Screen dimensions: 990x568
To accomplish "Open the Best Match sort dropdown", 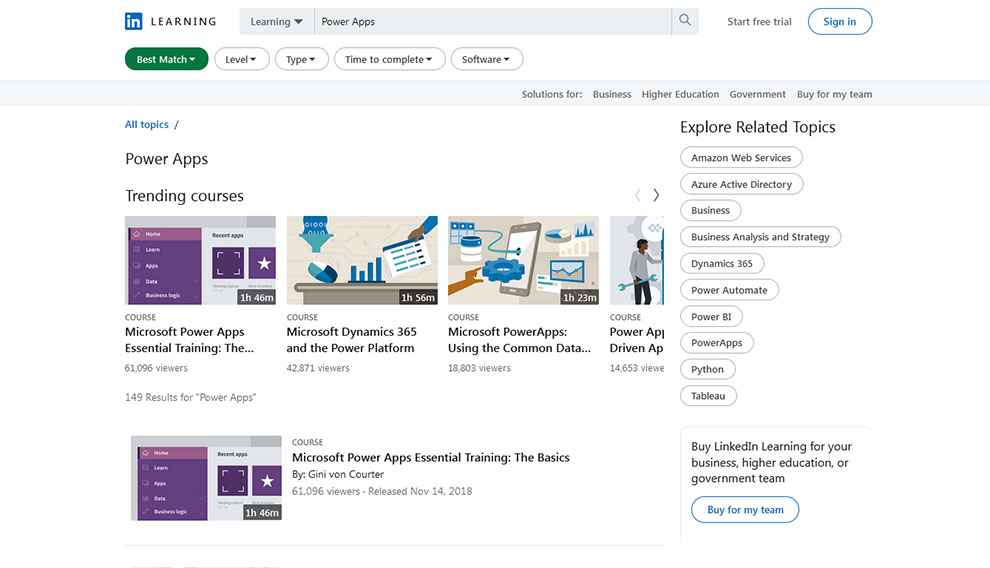I will (166, 59).
